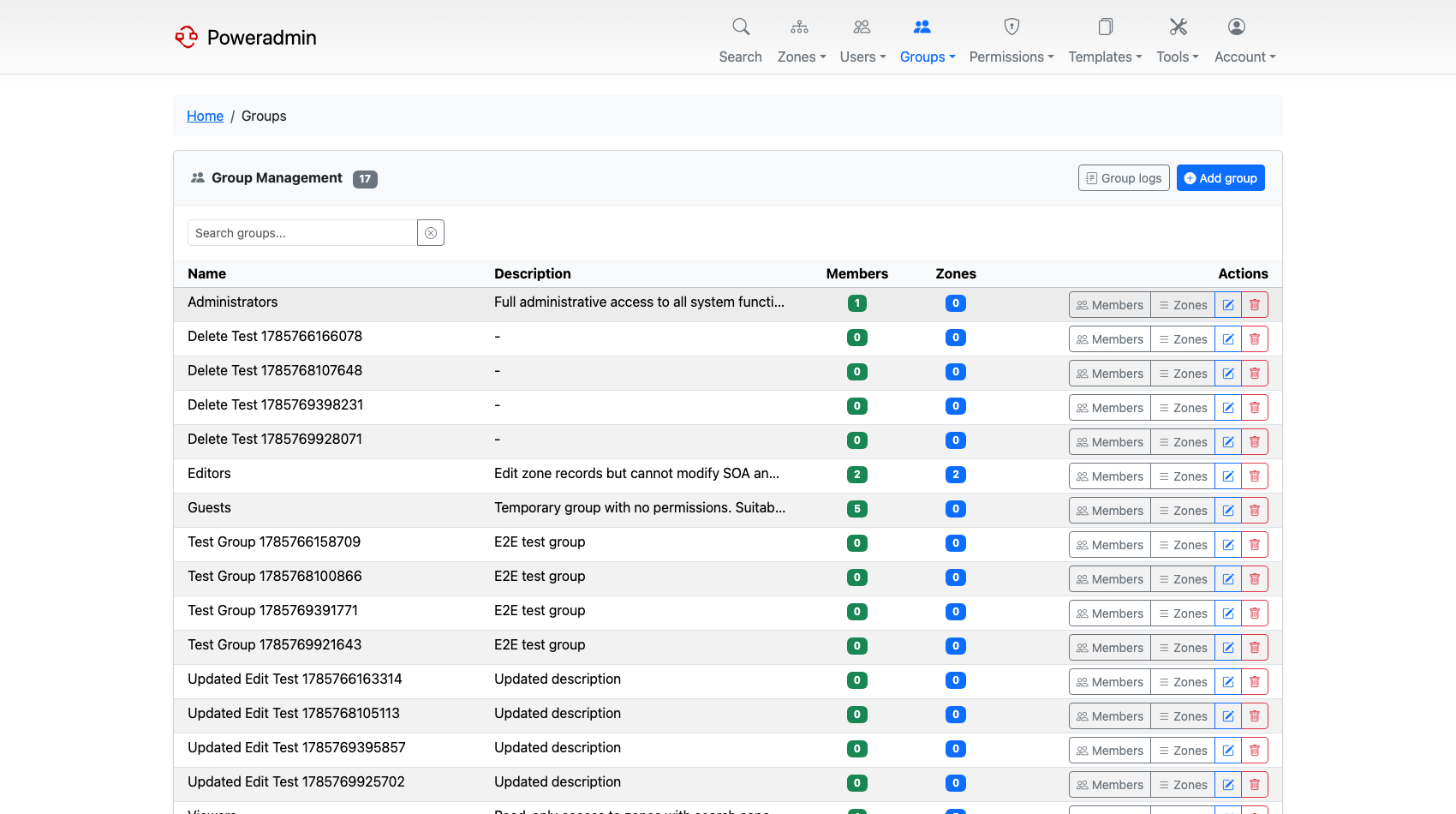
Task: Edit group Updated Edit Test 1785769925702
Action: (x=1228, y=785)
